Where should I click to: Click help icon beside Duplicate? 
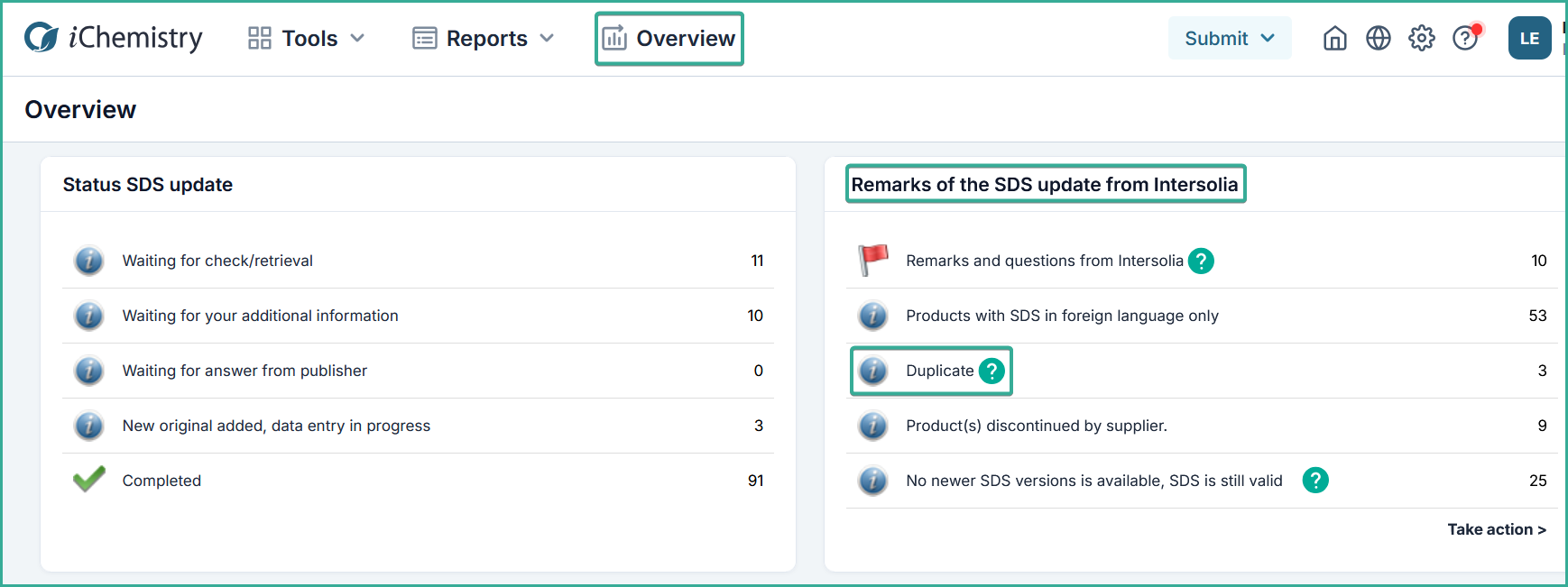click(992, 371)
